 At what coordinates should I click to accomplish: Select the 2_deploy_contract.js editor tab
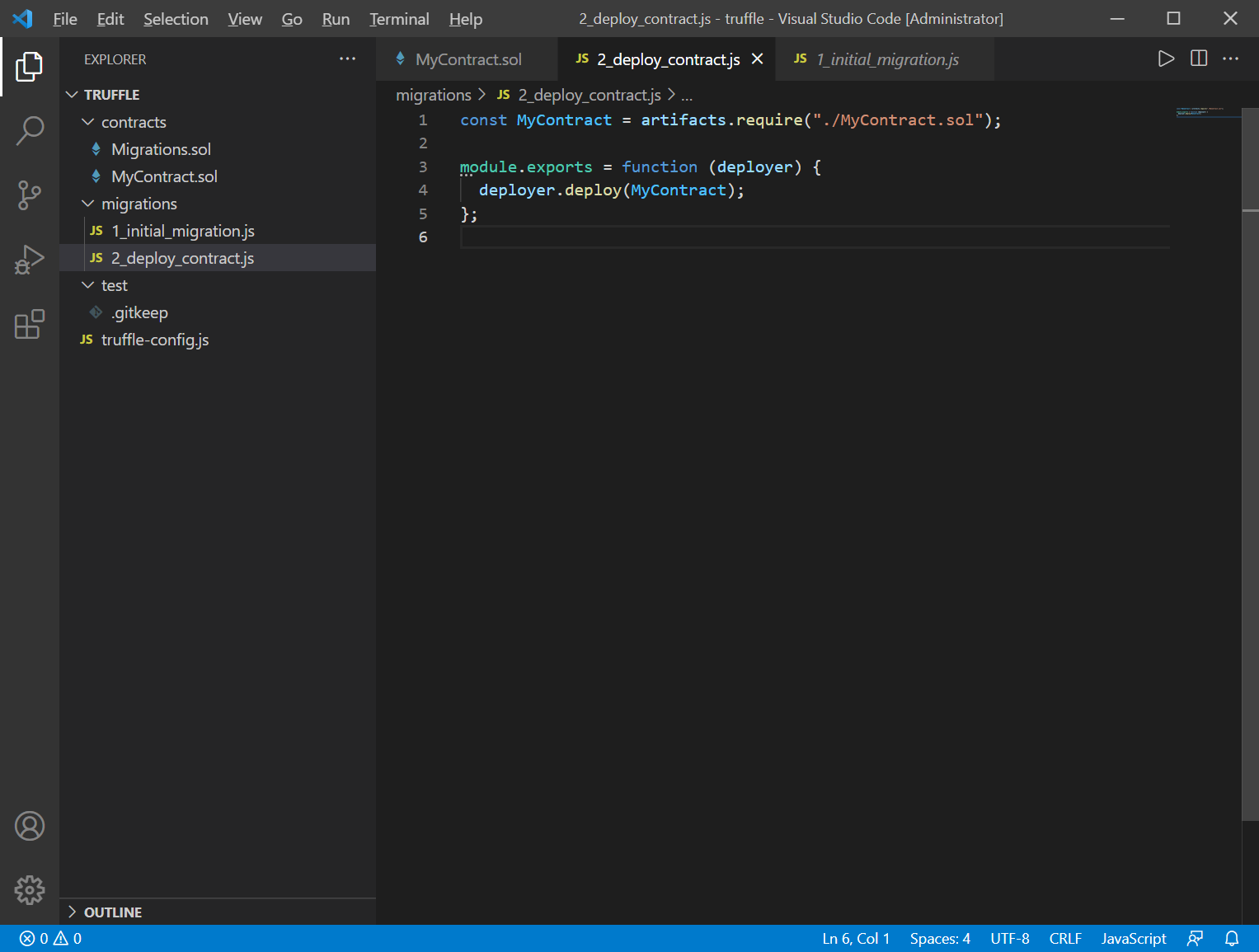(667, 59)
